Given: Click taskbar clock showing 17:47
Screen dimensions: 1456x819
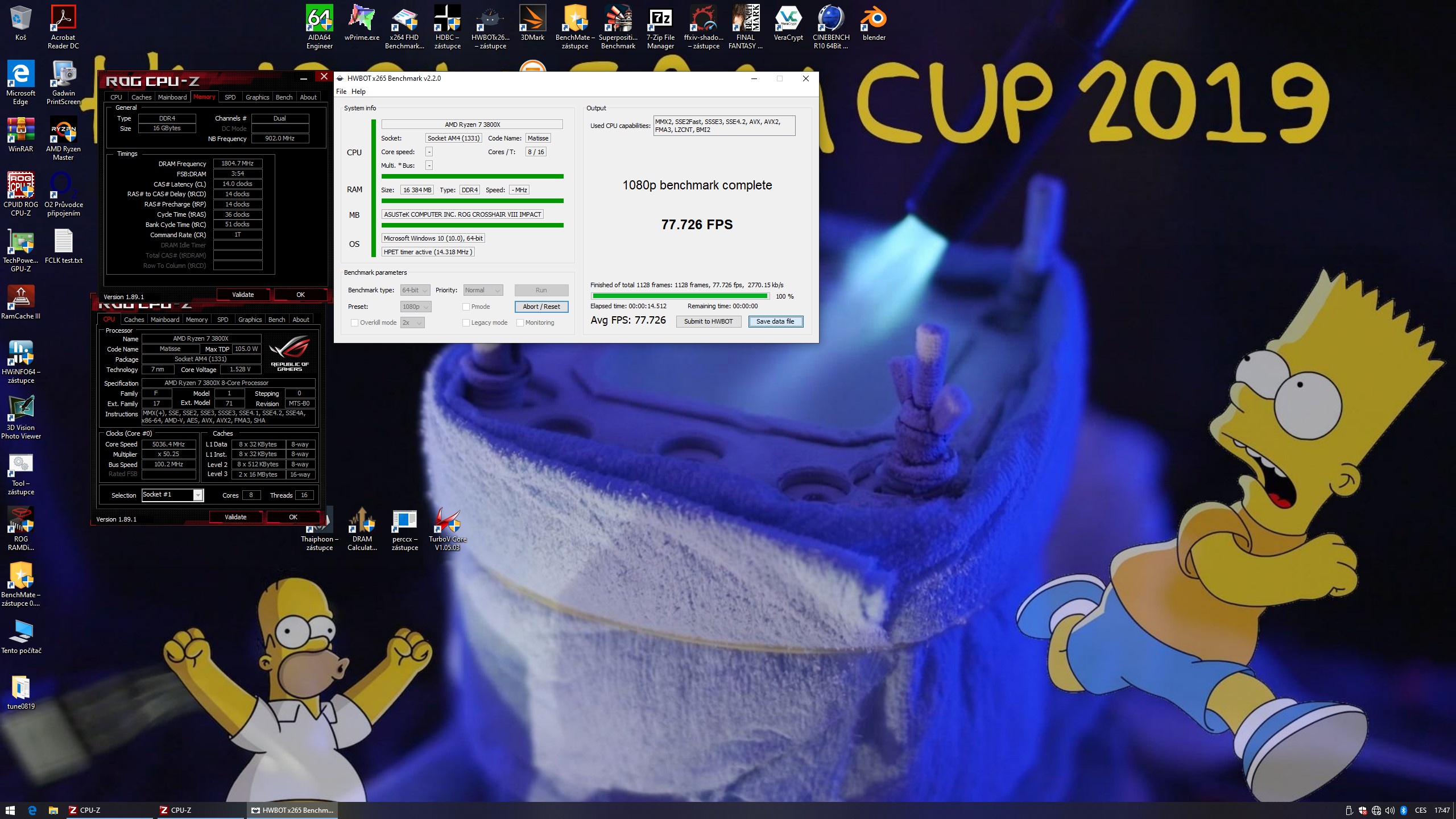Looking at the screenshot, I should [1442, 810].
